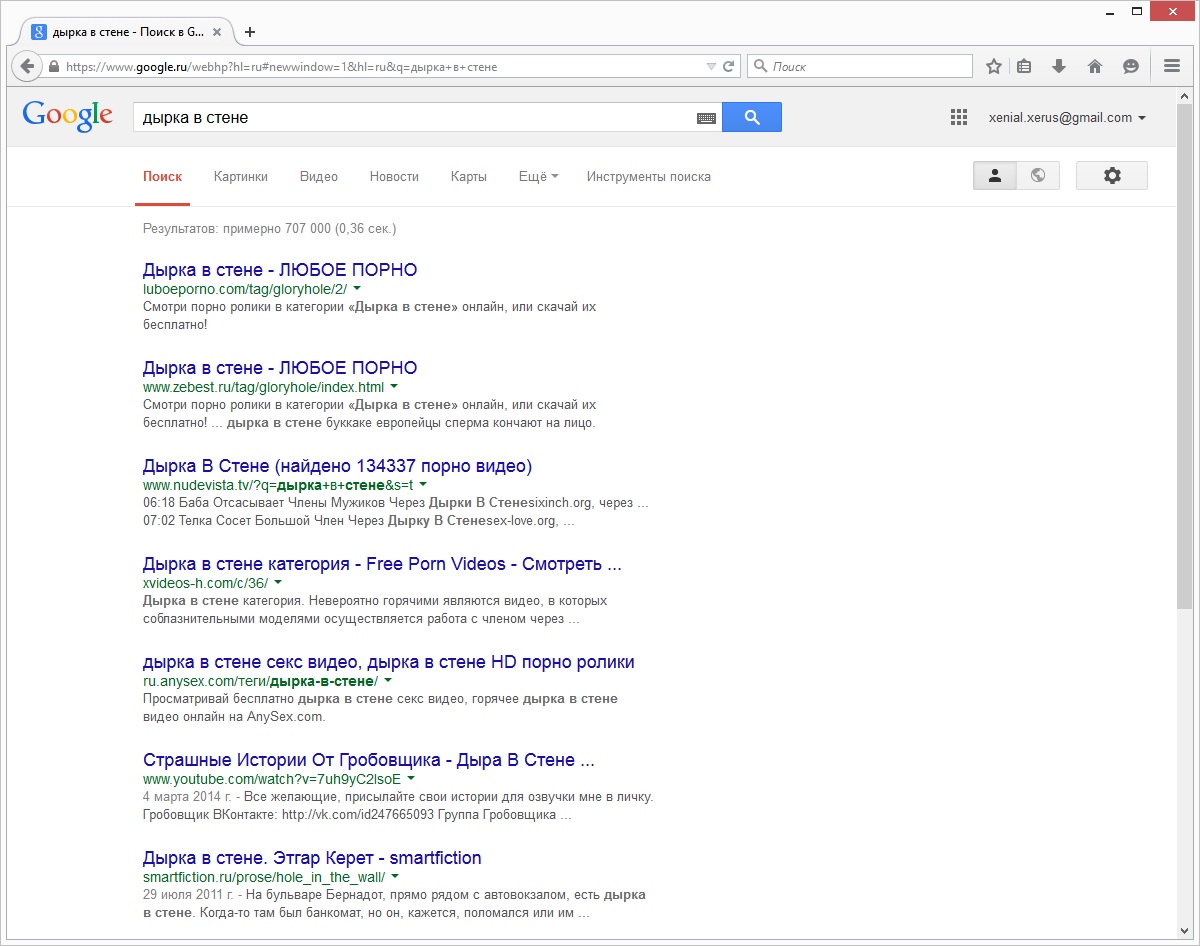This screenshot has width=1200, height=946.
Task: Expand the arrow next to smartfiction.ru URL
Action: click(x=395, y=877)
